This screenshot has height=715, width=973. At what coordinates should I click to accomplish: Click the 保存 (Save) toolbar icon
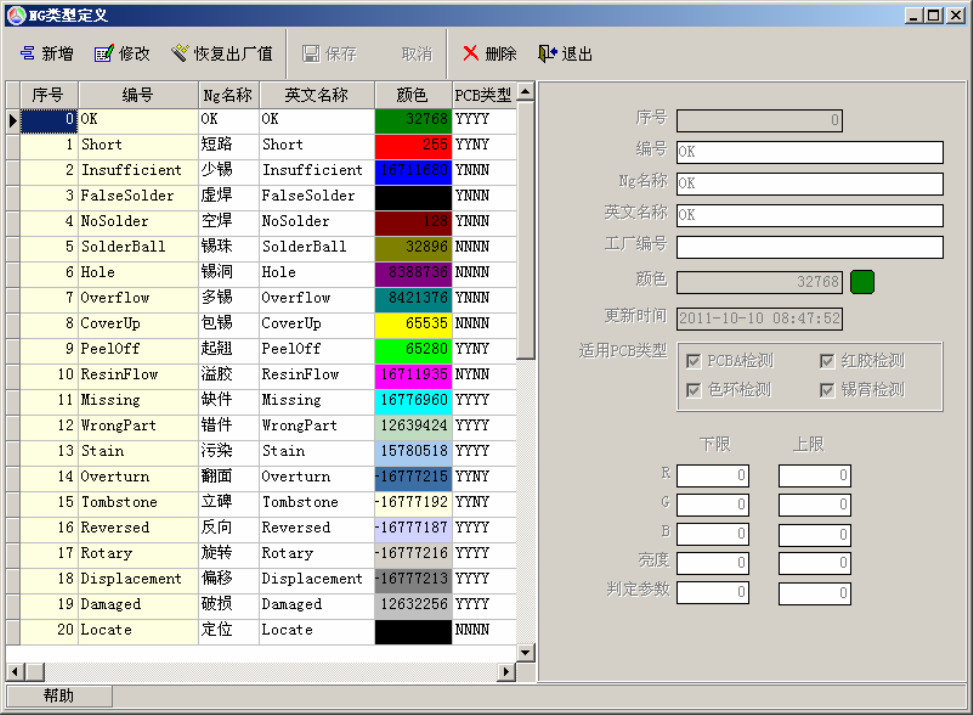pyautogui.click(x=311, y=54)
